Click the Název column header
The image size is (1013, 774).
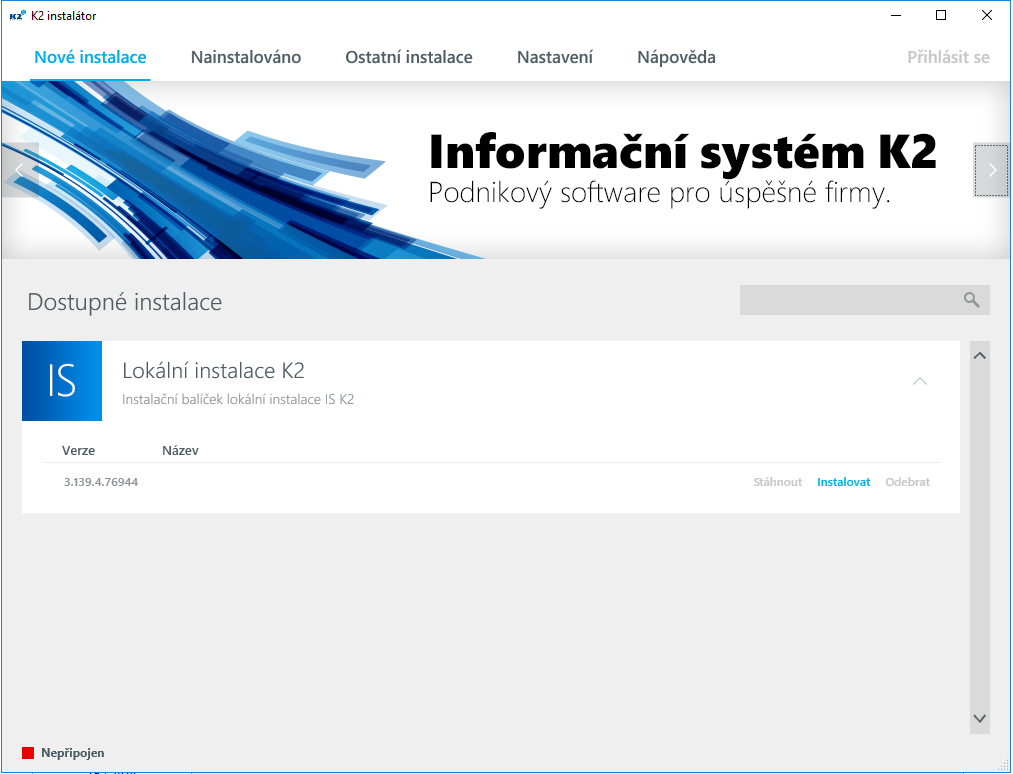180,450
